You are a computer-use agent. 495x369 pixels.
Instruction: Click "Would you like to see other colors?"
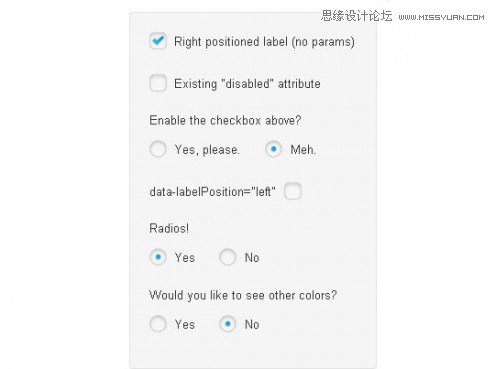tap(243, 295)
